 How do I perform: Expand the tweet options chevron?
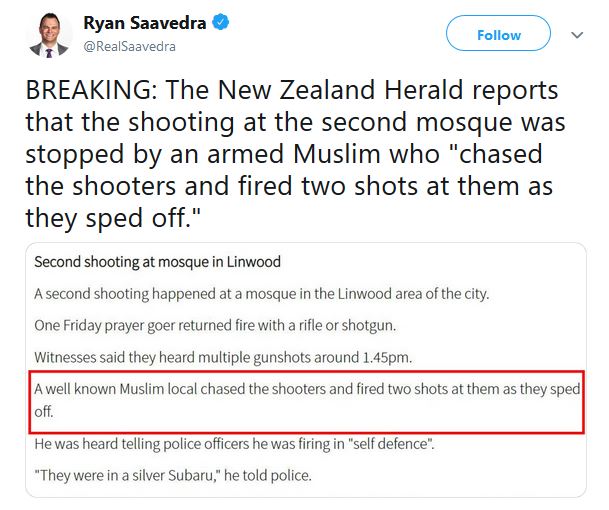(576, 35)
